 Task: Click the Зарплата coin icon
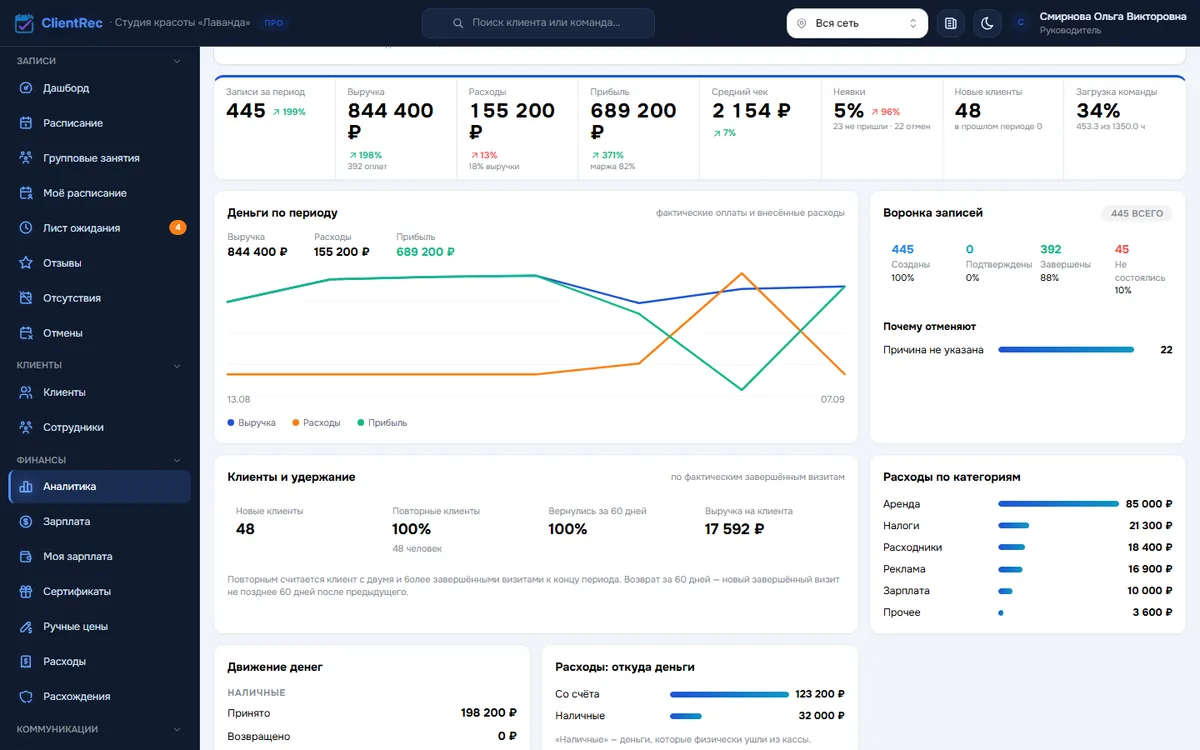(26, 521)
